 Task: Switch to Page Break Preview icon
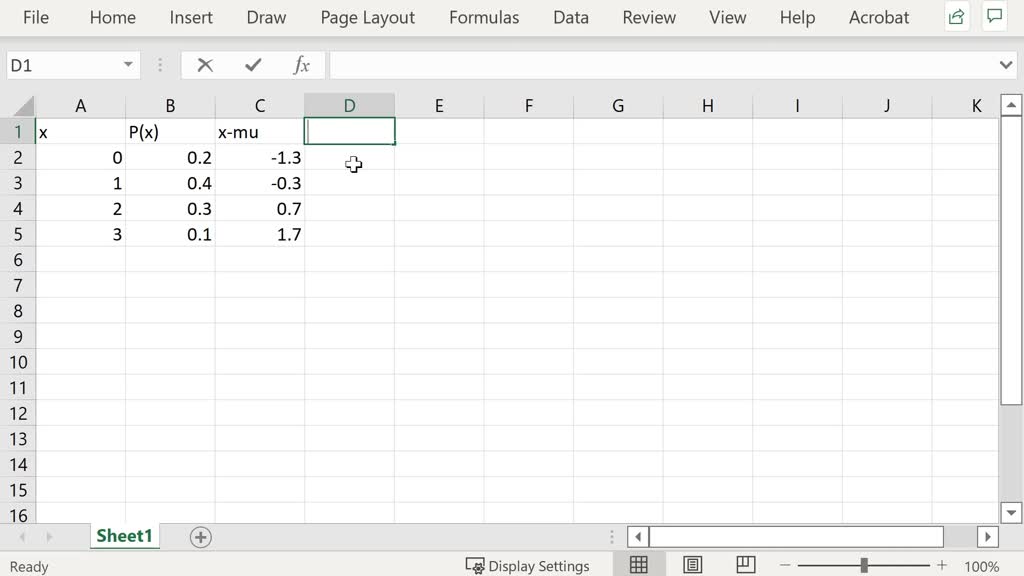(746, 565)
